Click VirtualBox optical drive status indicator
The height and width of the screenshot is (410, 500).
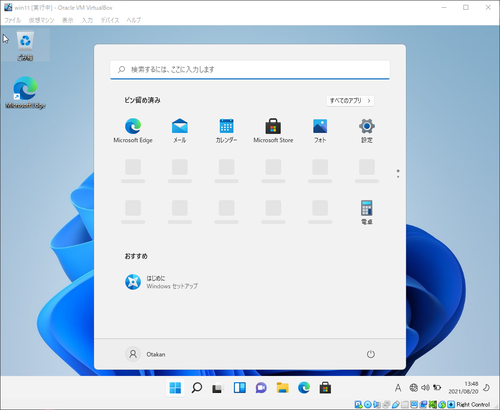(x=368, y=404)
